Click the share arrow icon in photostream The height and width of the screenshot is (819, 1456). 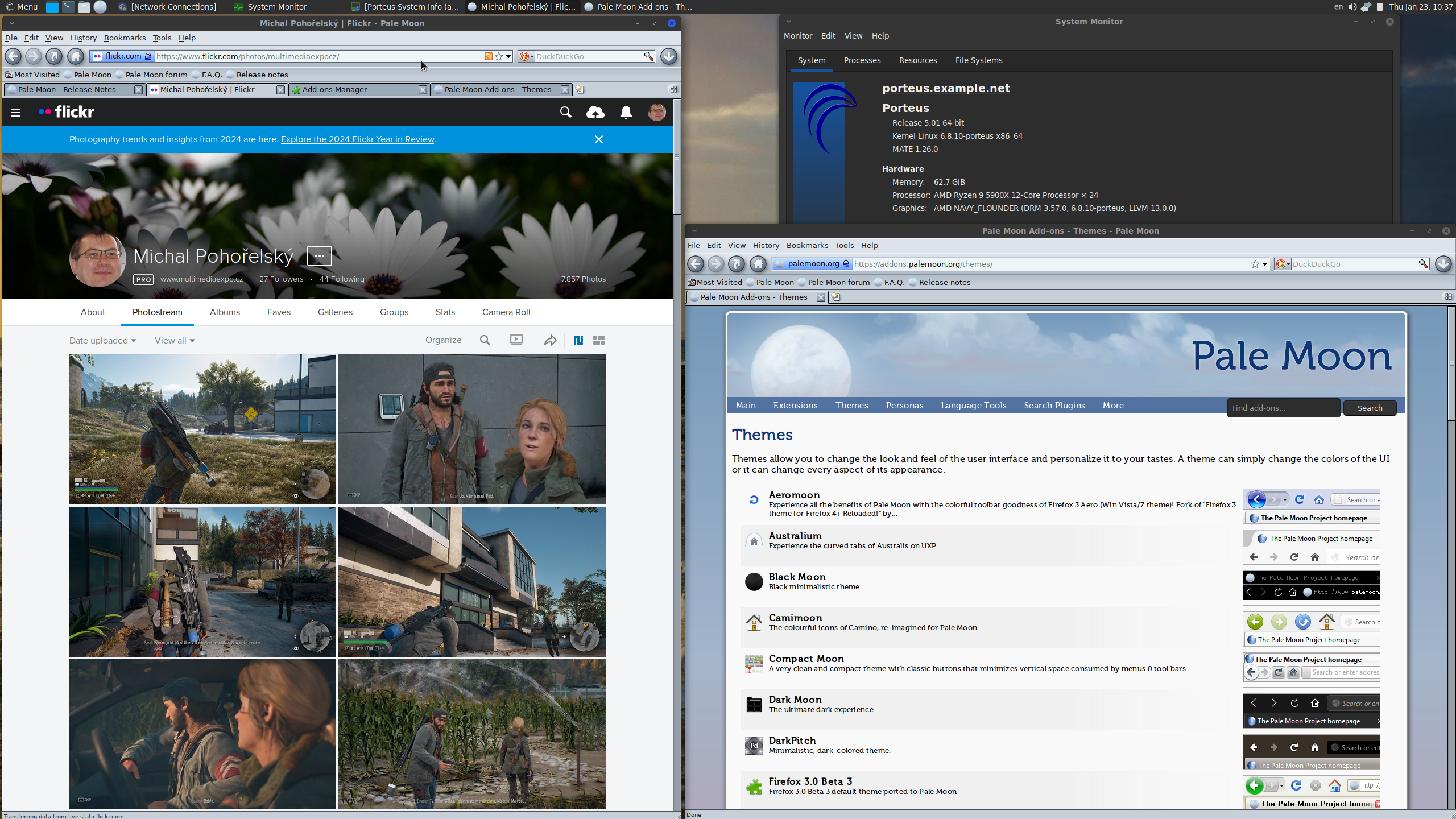point(550,340)
